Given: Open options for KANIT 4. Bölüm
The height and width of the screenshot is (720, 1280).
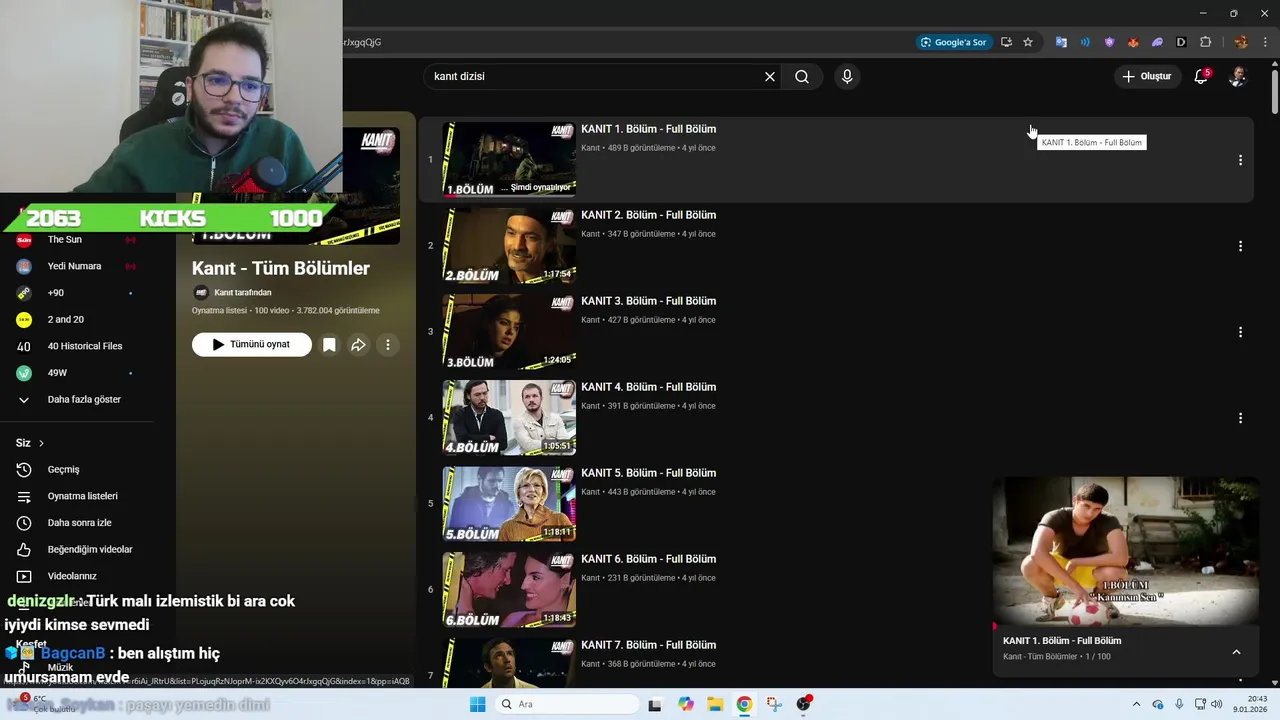Looking at the screenshot, I should (1240, 418).
